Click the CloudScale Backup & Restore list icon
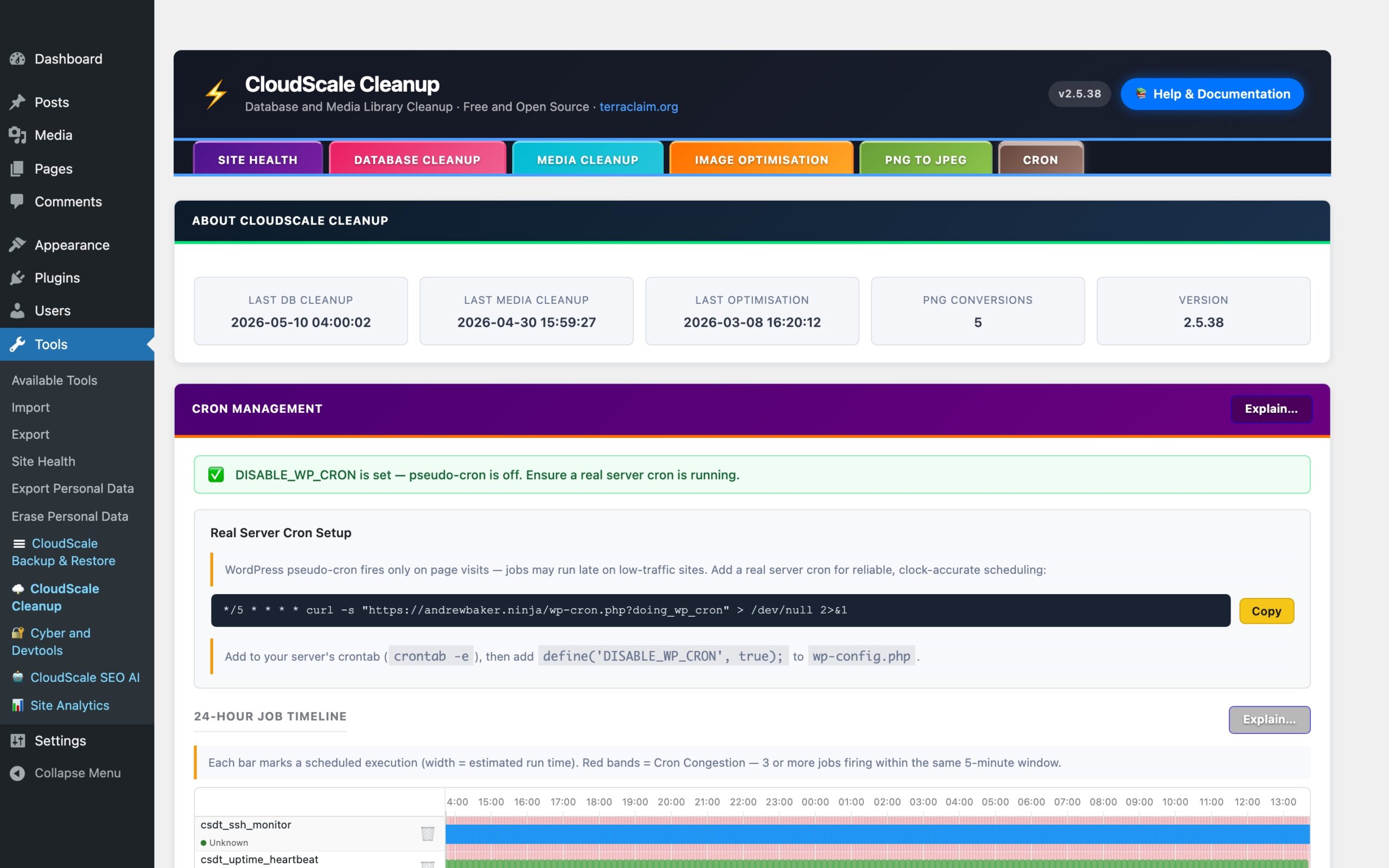 19,544
